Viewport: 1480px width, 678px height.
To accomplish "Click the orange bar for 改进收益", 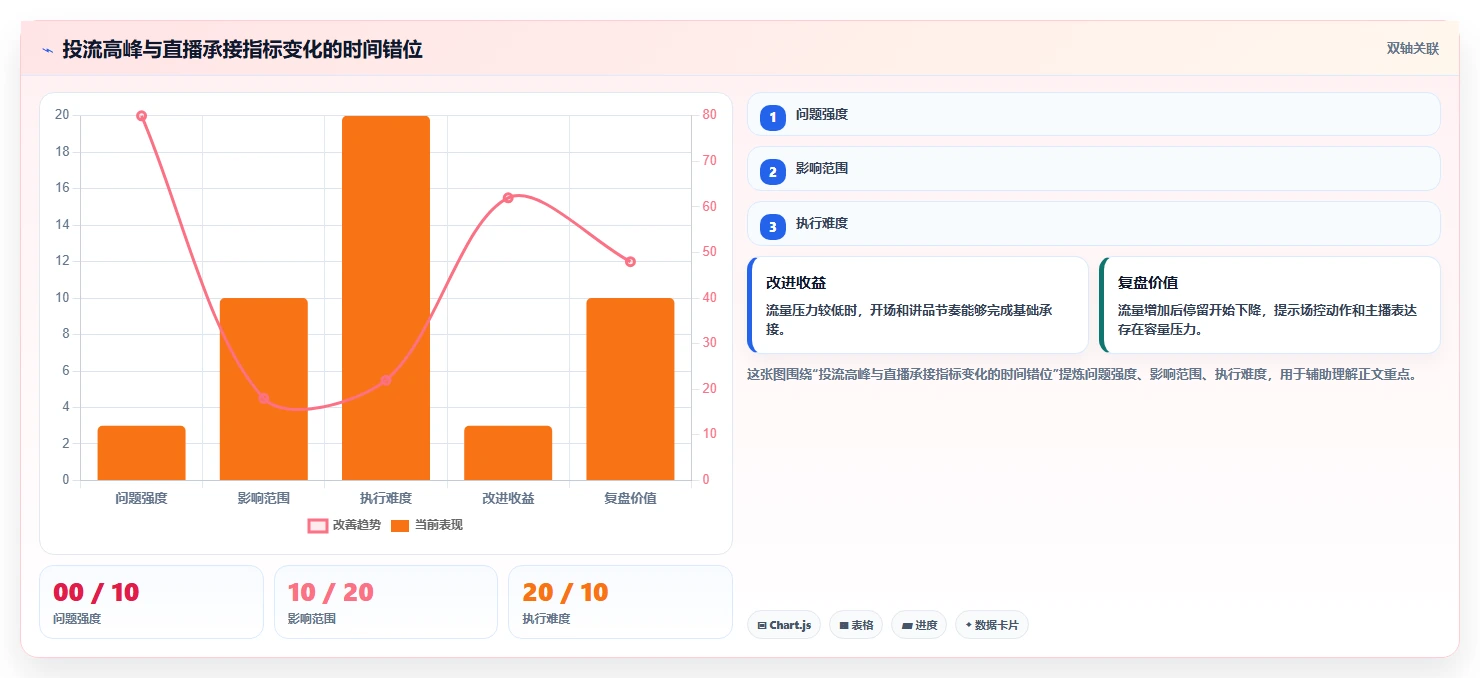I will coord(508,453).
